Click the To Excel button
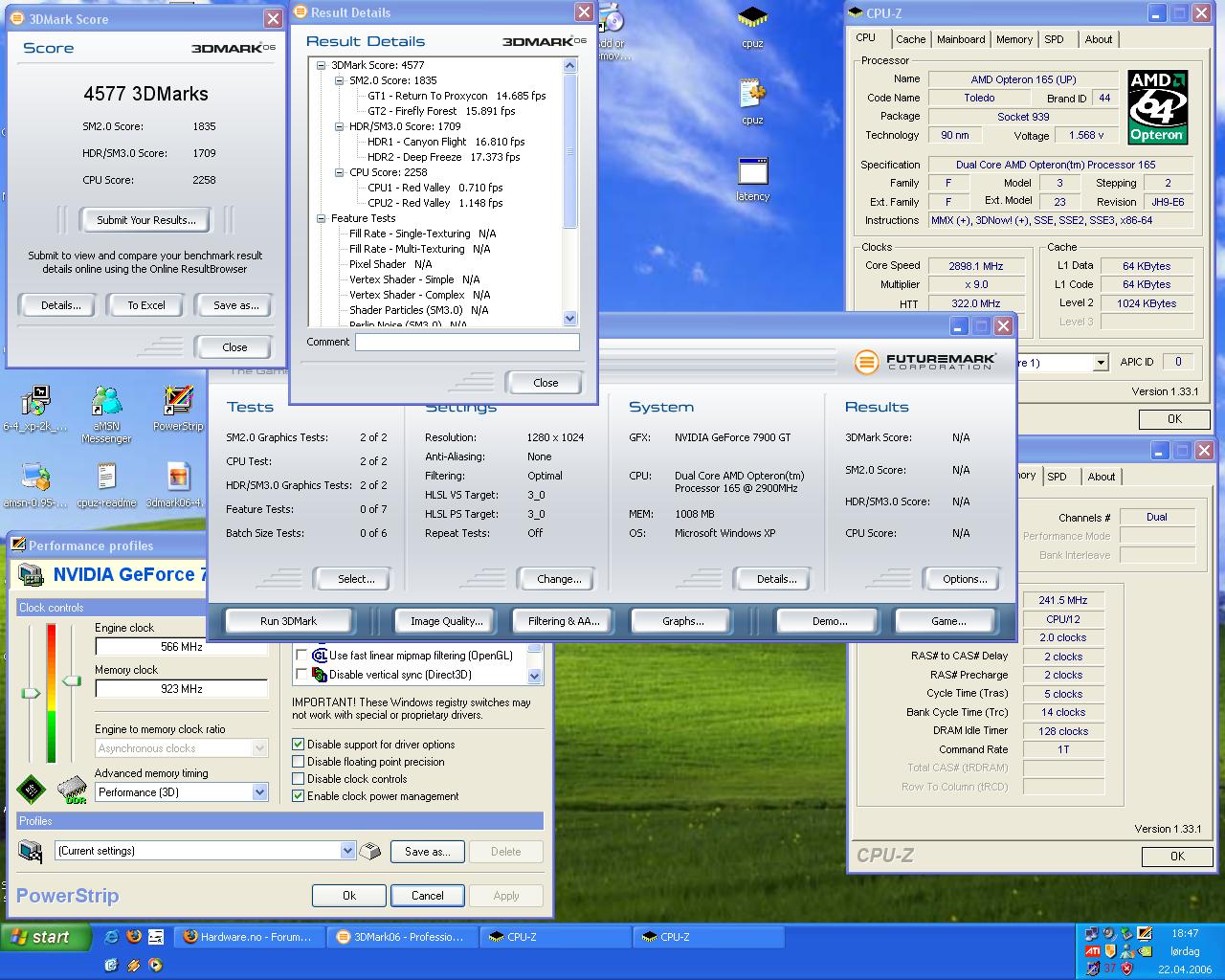Viewport: 1225px width, 980px height. (146, 305)
